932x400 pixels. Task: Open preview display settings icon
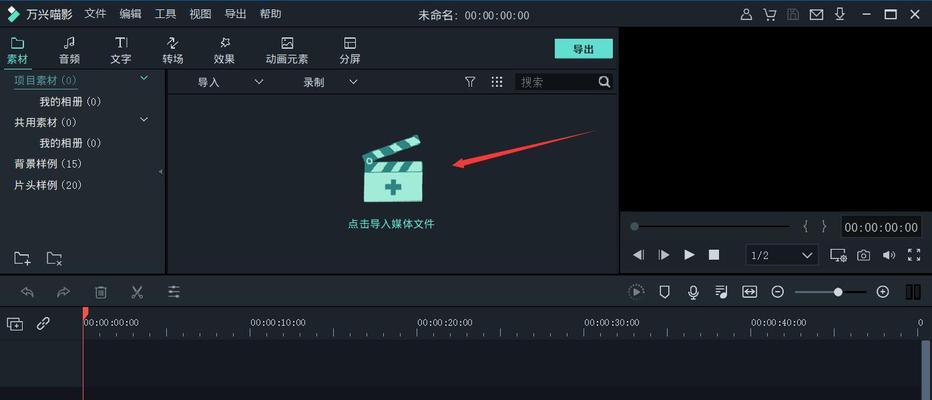[838, 256]
